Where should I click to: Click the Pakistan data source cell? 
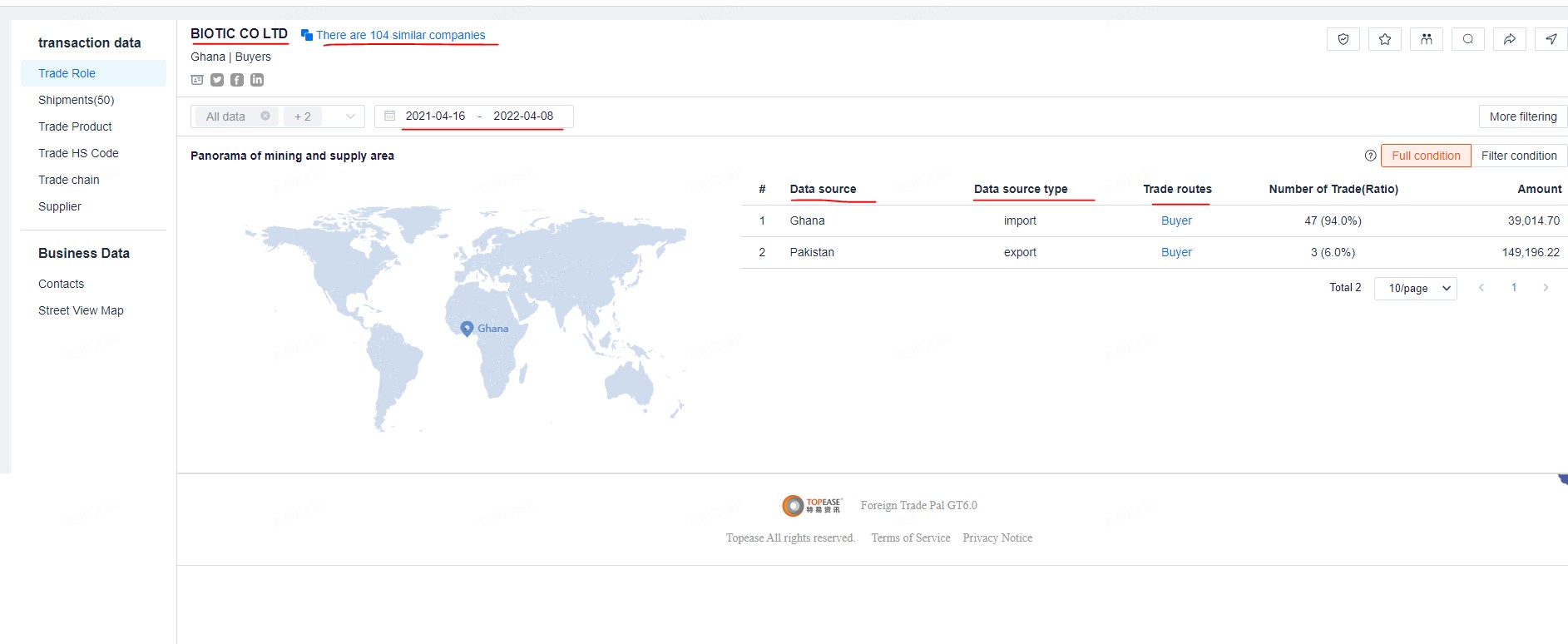(x=812, y=252)
